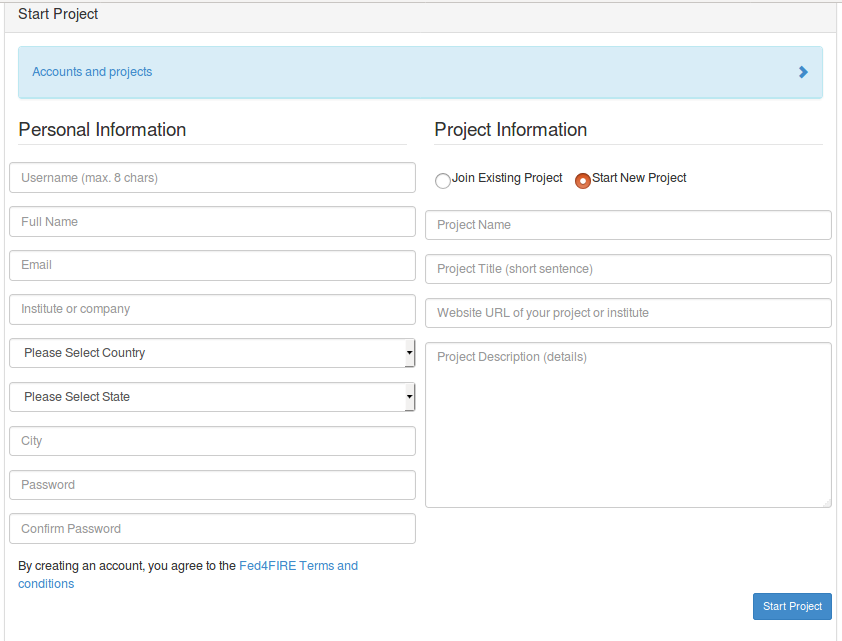842x641 pixels.
Task: Focus the Full Name field
Action: coord(212,222)
